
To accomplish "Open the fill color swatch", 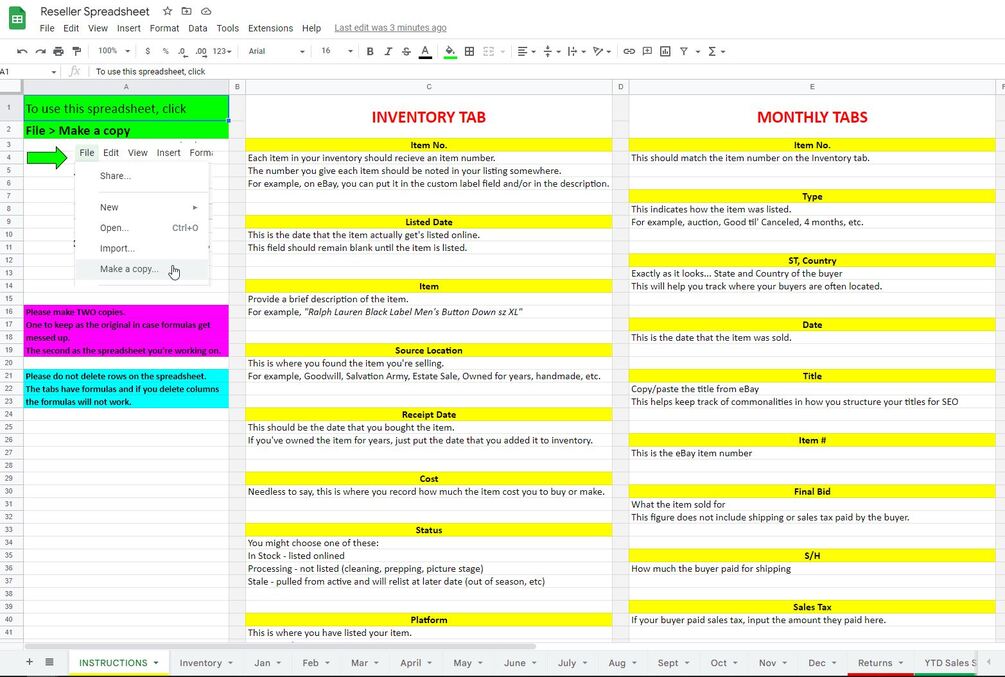I will point(449,51).
